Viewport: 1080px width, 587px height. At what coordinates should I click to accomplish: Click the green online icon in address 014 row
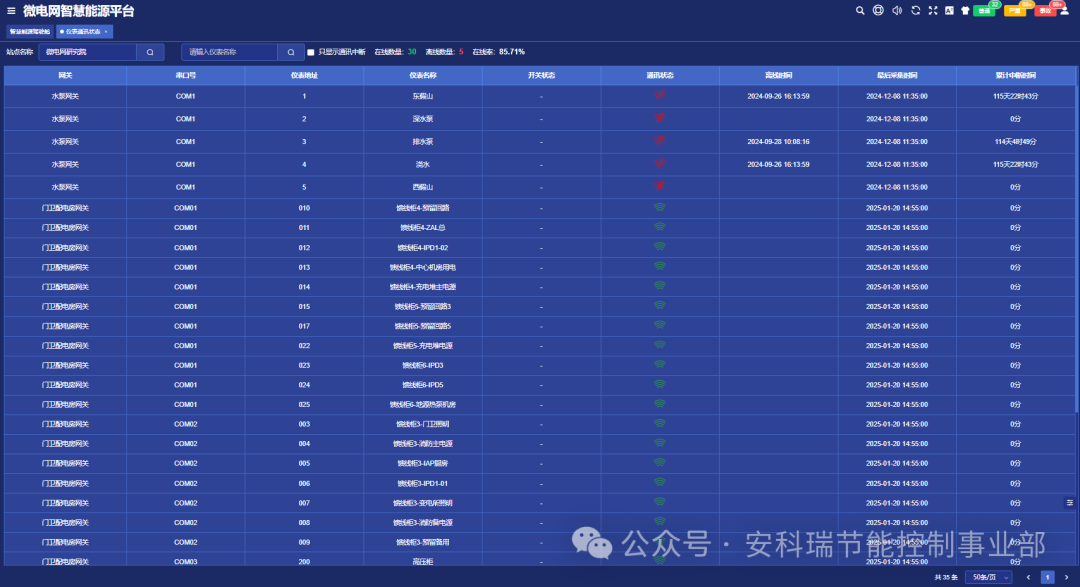tap(660, 286)
